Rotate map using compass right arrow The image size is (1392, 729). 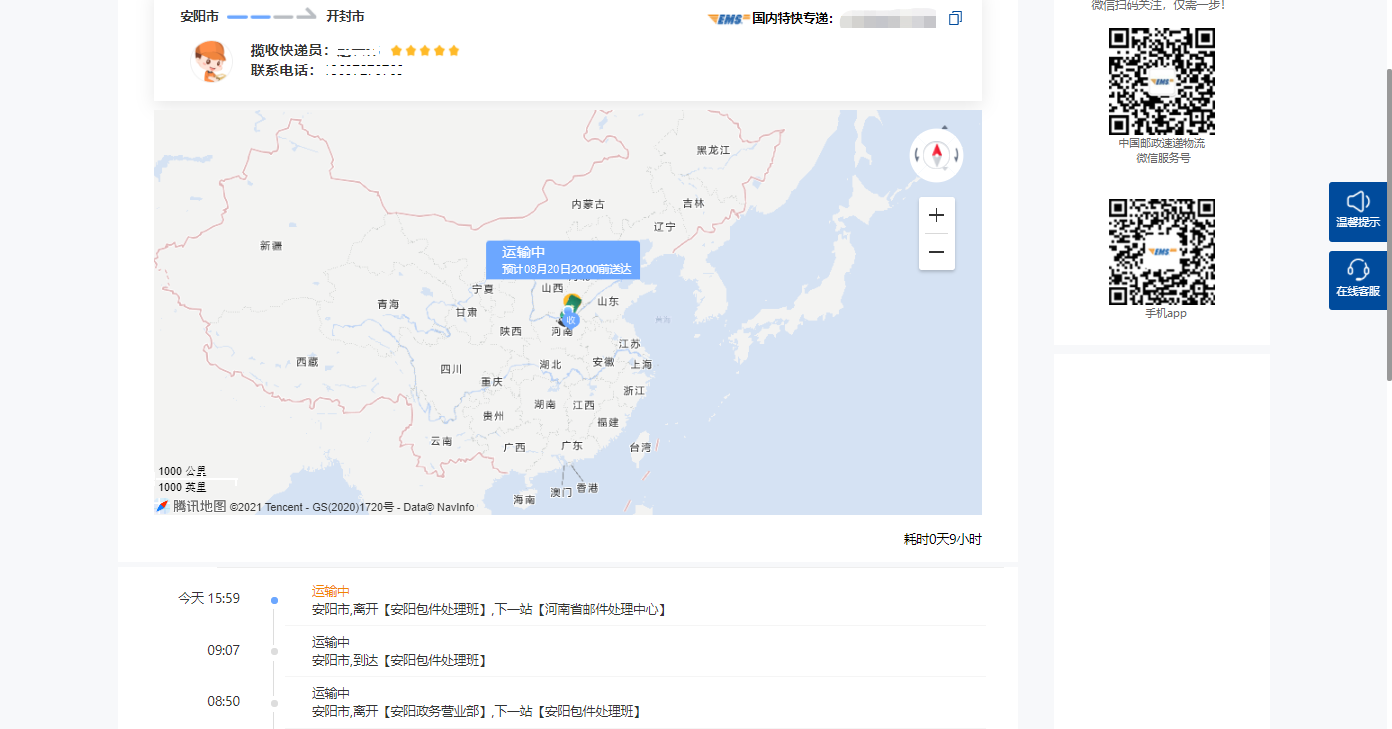(x=957, y=155)
